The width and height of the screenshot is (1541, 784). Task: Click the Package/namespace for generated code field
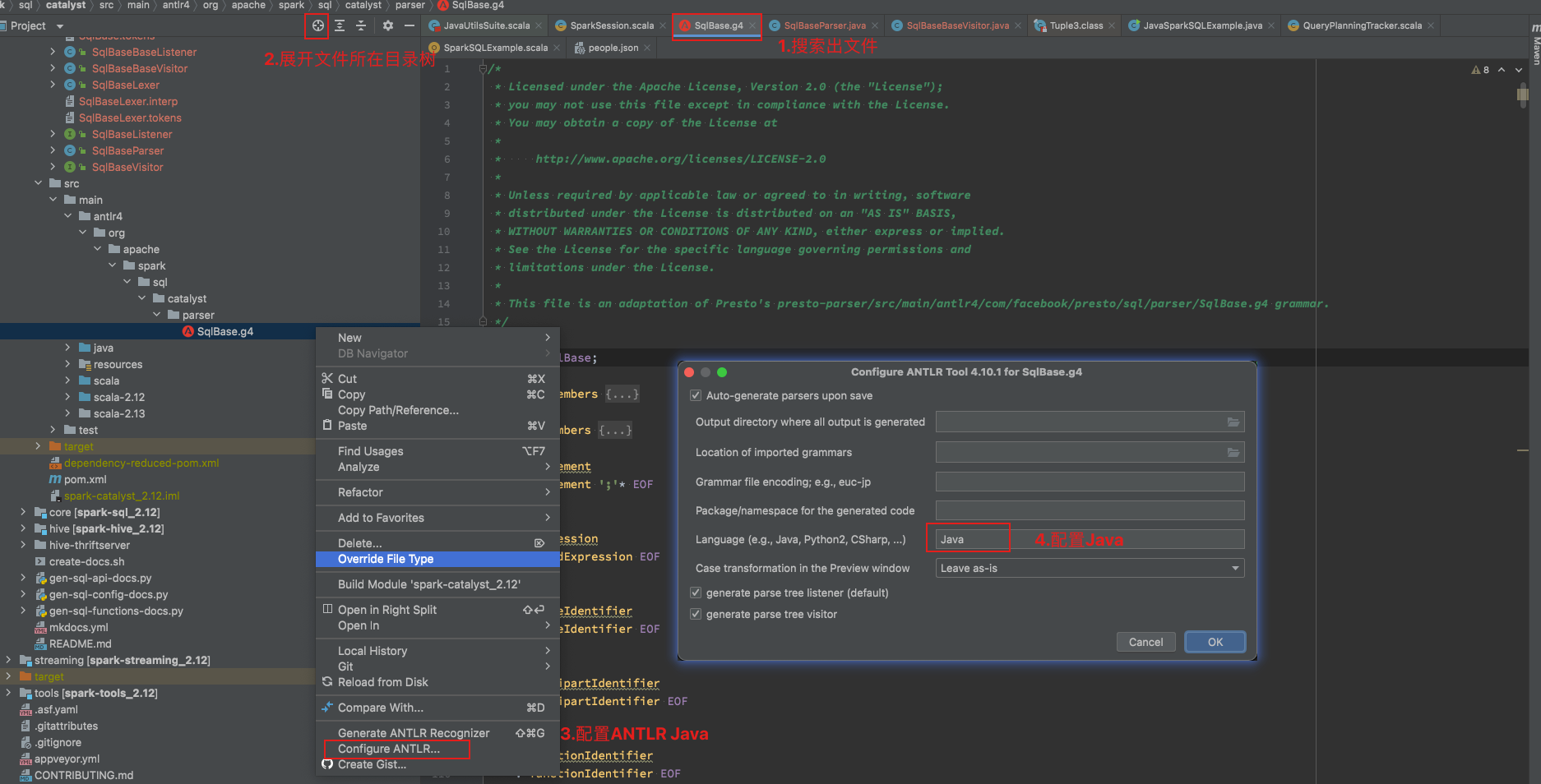(x=1090, y=510)
